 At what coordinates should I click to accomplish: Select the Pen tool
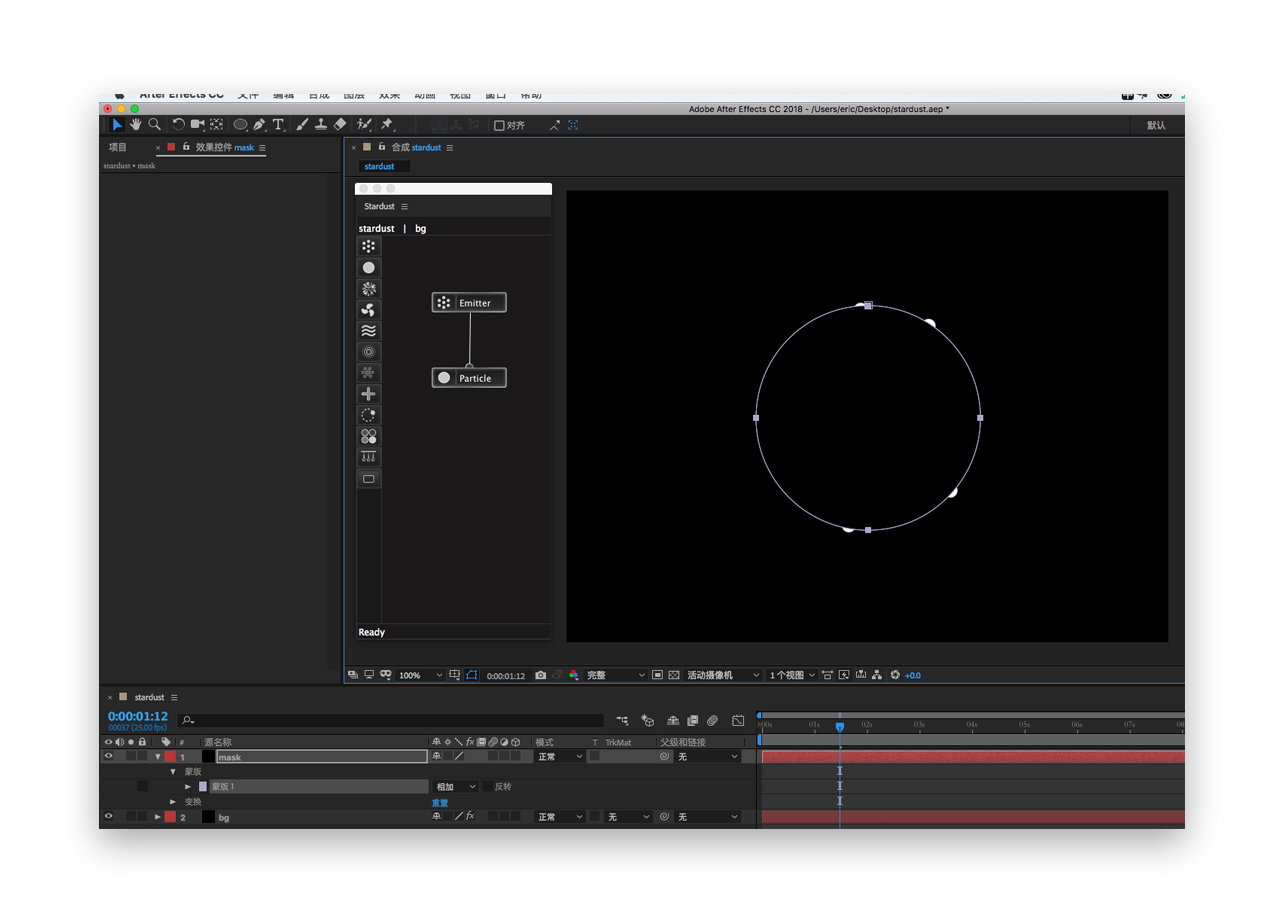(260, 125)
